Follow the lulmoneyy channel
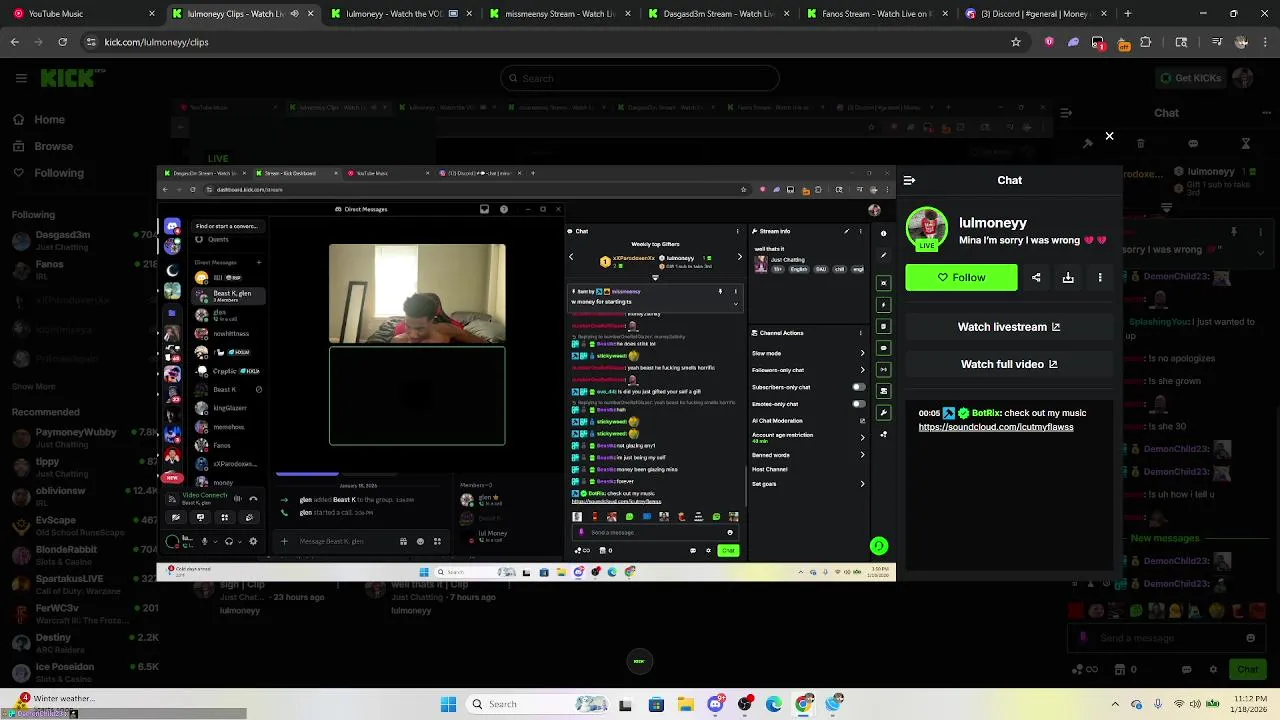 tap(961, 277)
